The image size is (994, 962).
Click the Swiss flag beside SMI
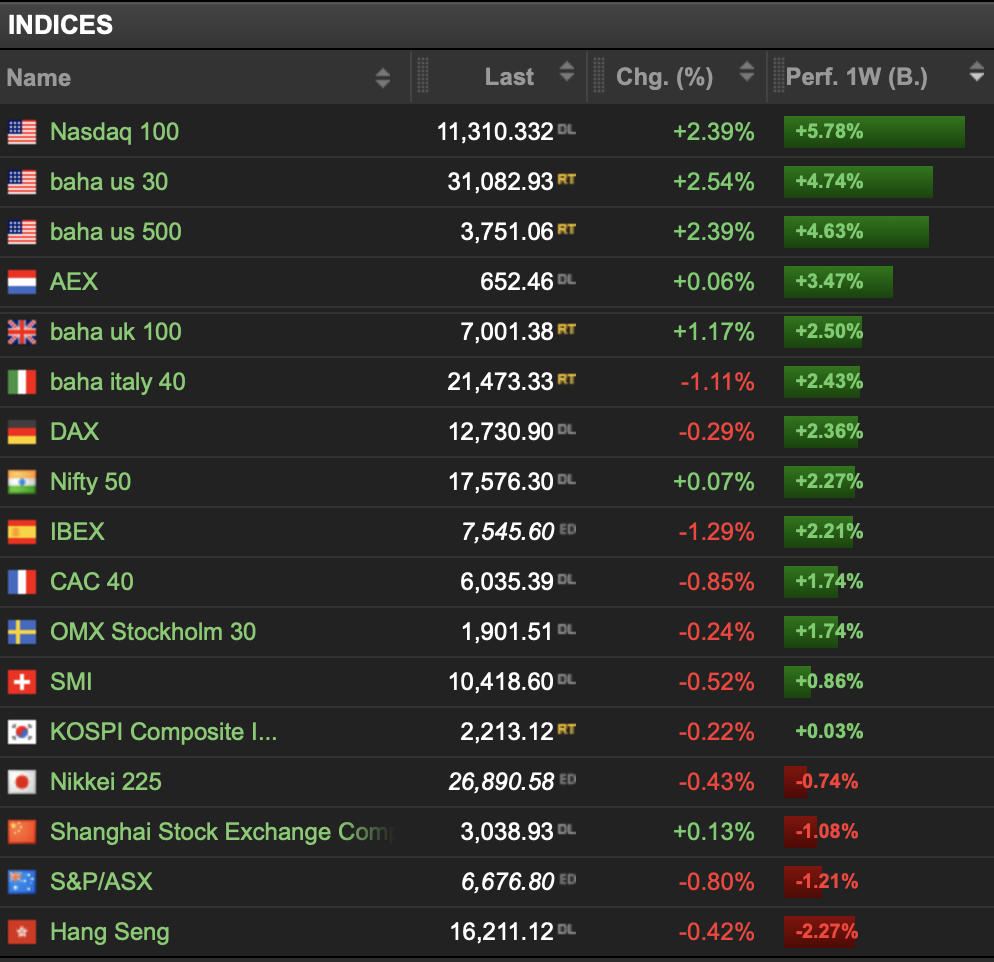pyautogui.click(x=22, y=682)
